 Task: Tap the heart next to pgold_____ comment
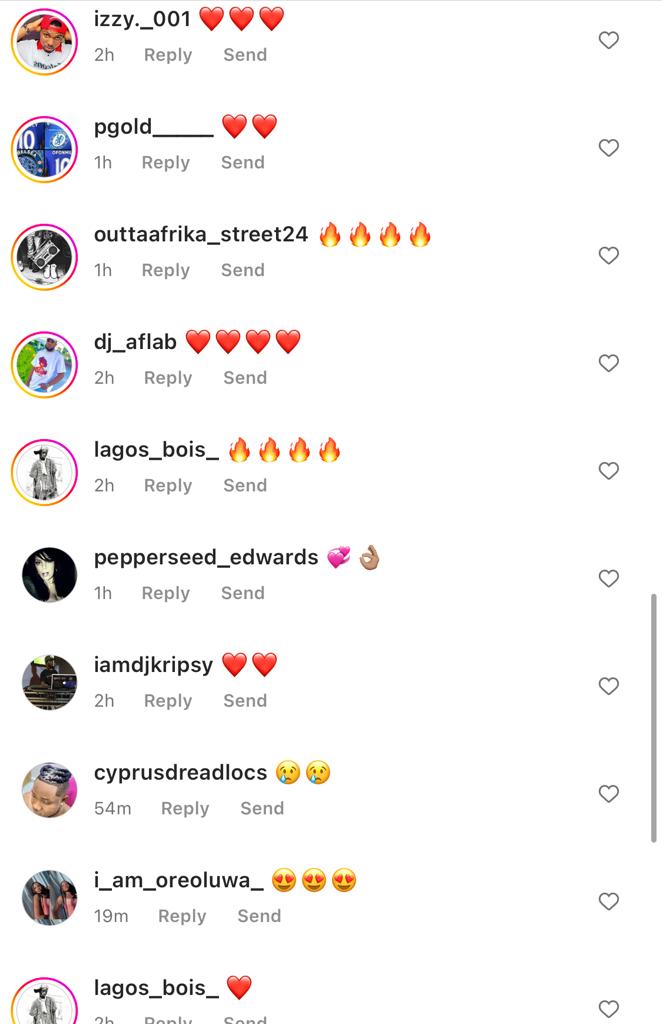pos(608,148)
